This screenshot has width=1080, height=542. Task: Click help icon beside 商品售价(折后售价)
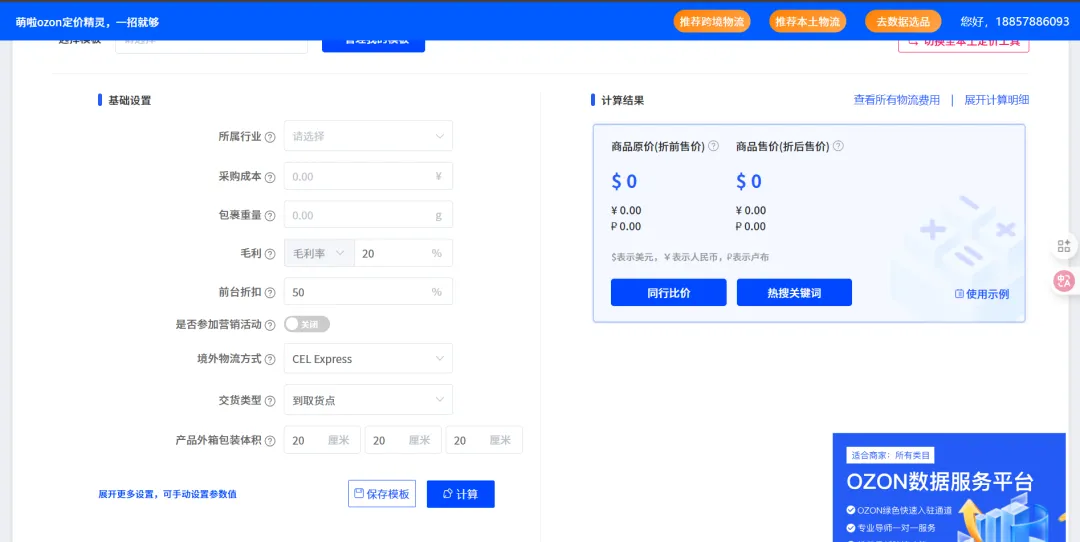click(838, 146)
